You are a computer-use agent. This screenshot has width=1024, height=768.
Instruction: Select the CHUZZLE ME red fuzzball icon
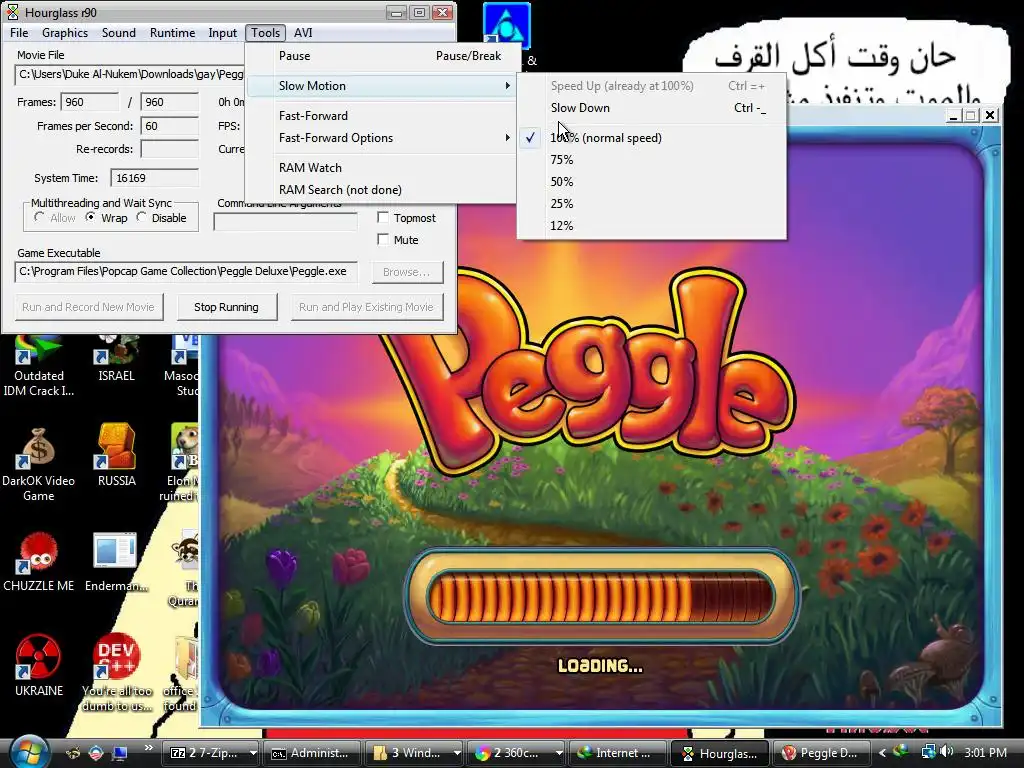[39, 553]
